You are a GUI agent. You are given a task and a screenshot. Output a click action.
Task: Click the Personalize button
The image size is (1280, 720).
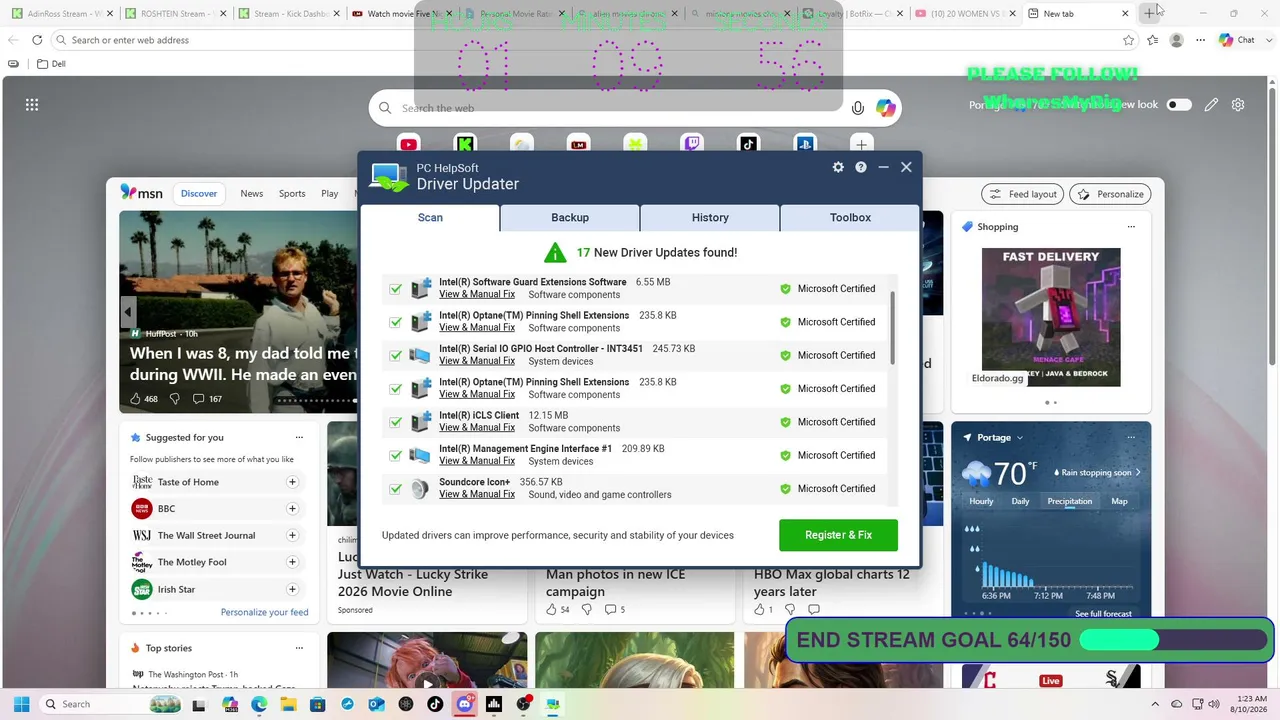[1110, 194]
